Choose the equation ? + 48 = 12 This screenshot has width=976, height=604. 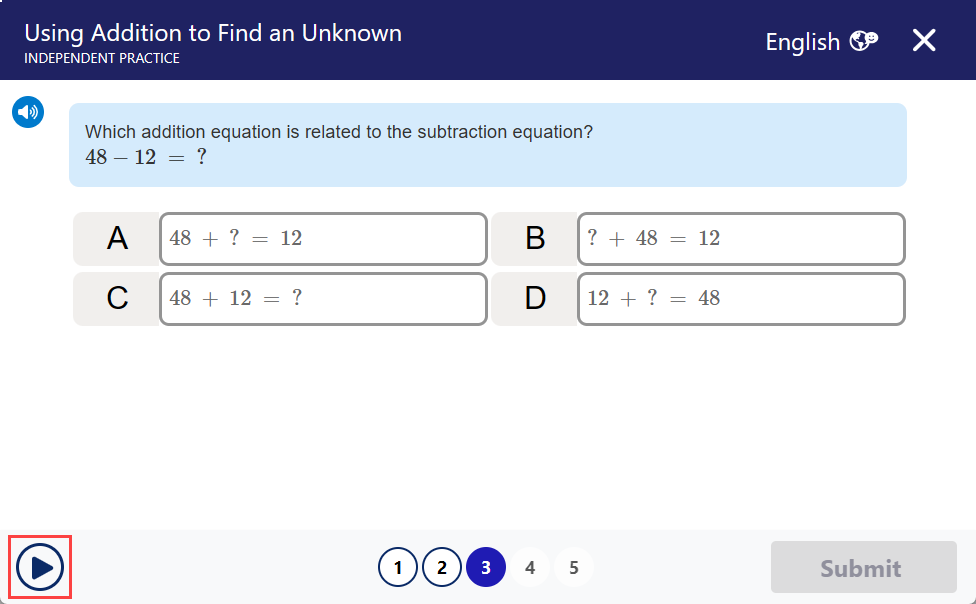point(741,239)
